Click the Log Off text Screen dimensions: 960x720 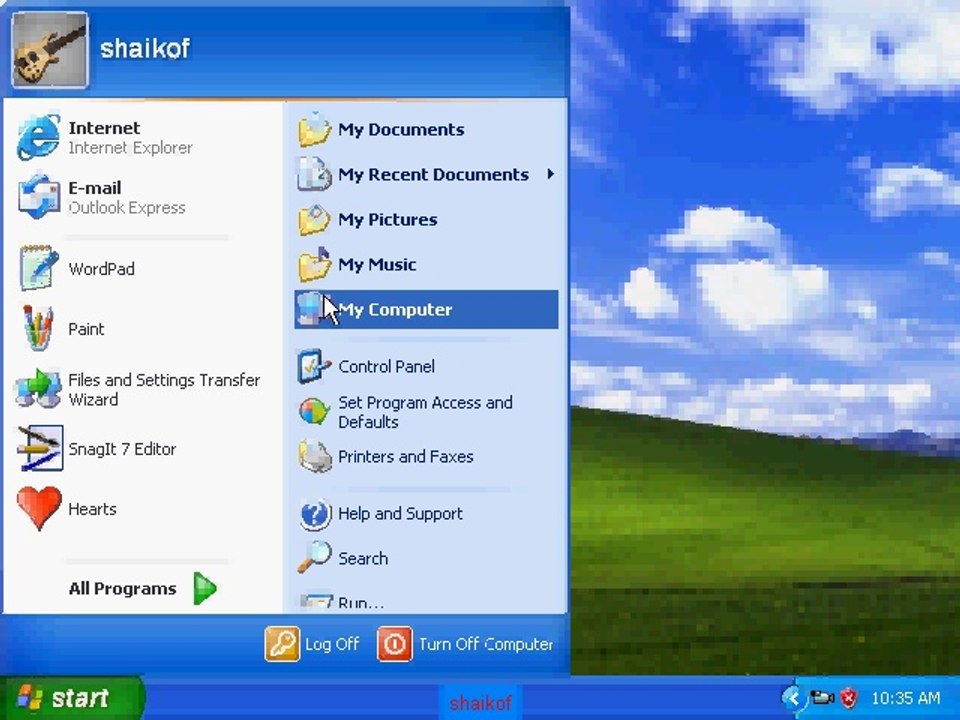point(332,644)
